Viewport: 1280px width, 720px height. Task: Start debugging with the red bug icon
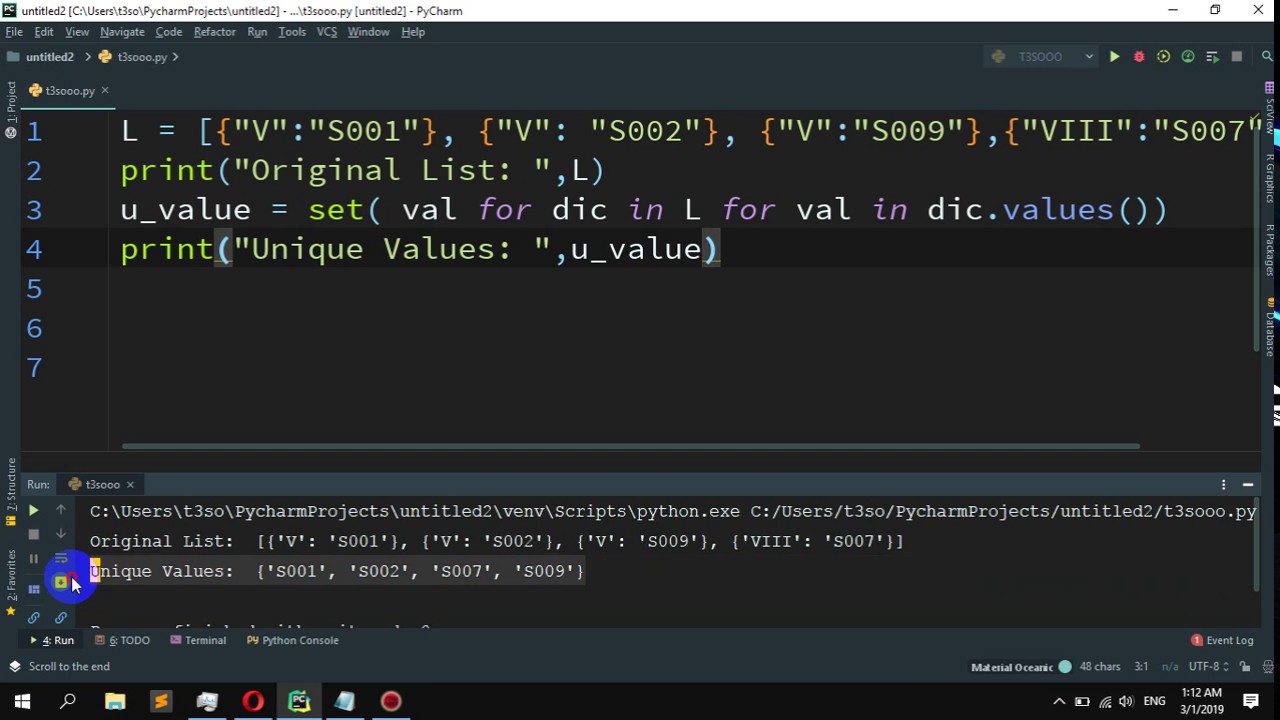point(1139,57)
